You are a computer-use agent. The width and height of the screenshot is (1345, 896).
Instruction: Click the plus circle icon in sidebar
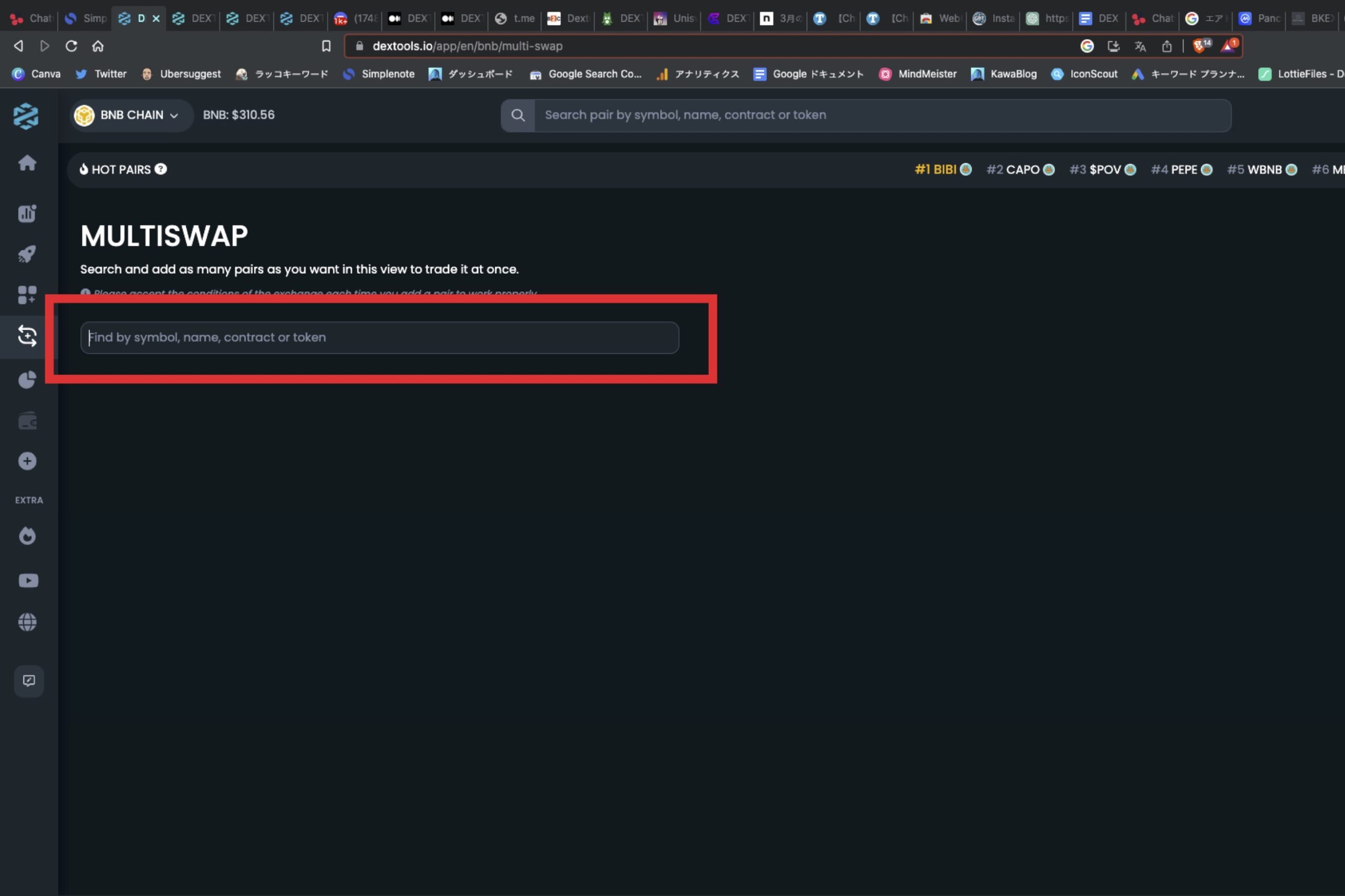(x=27, y=461)
